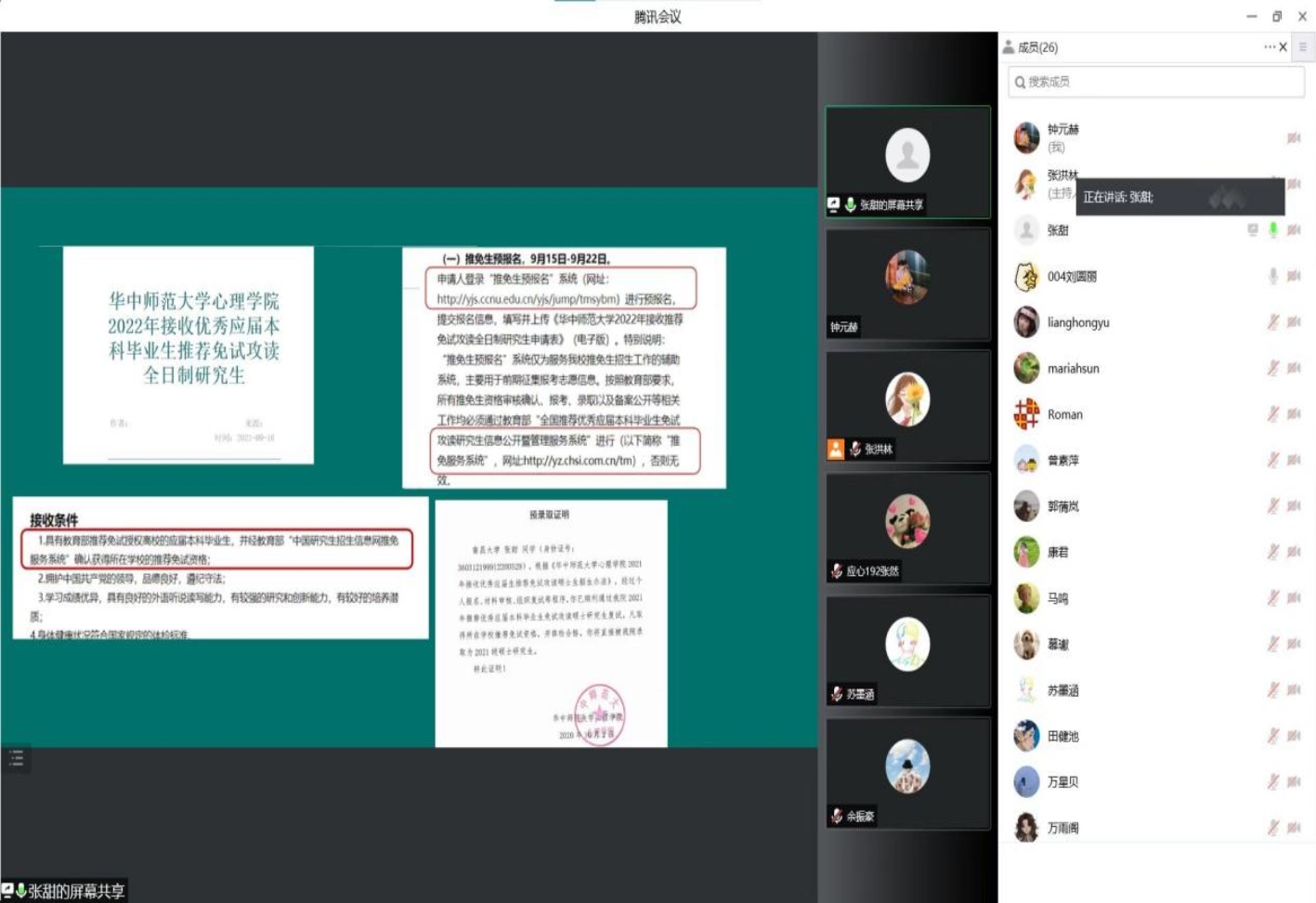Click the camera icon in the mariahsun row
Screen dimensions: 1316x903
coord(1294,368)
